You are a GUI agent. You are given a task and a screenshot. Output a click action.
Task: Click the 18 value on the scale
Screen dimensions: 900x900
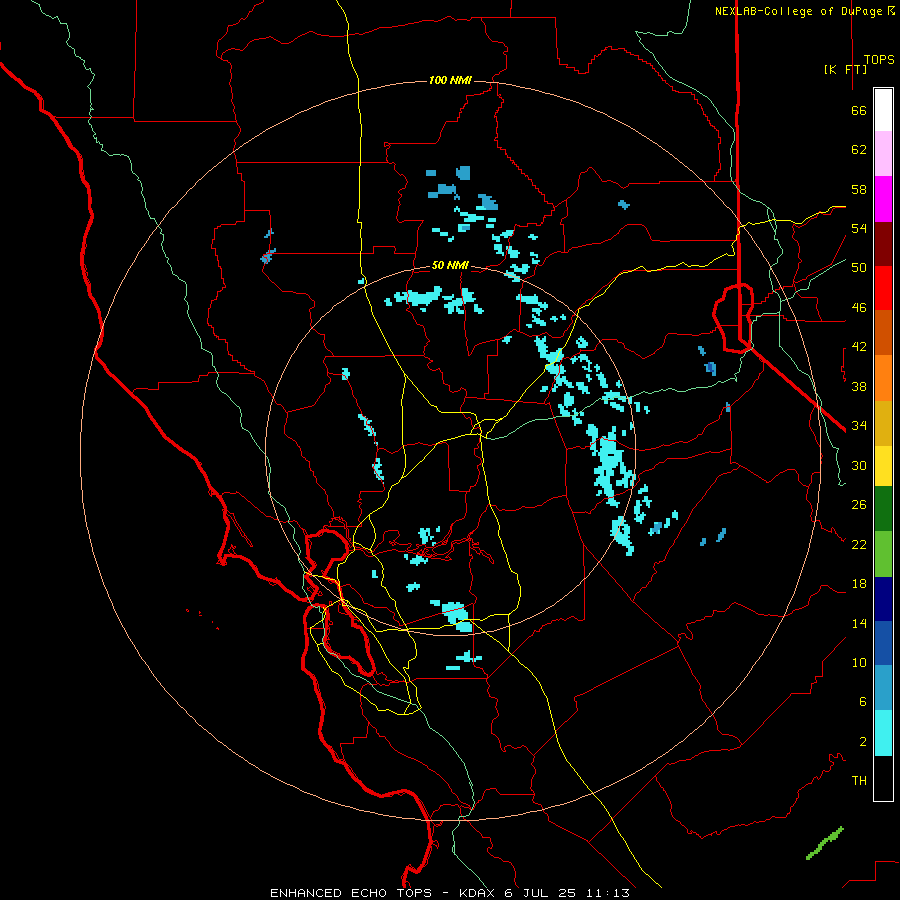pos(859,584)
